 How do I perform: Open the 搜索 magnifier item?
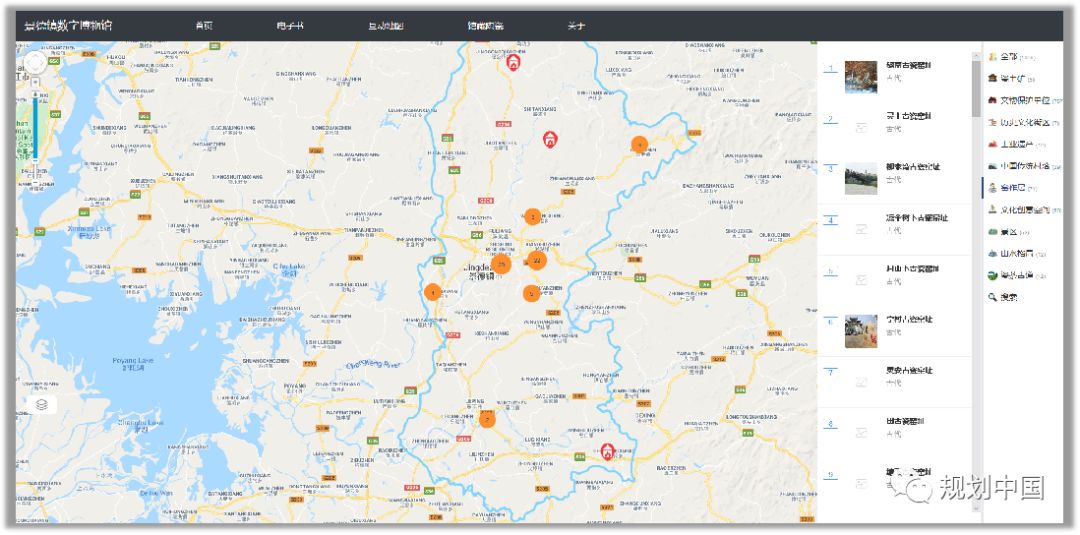click(1002, 297)
